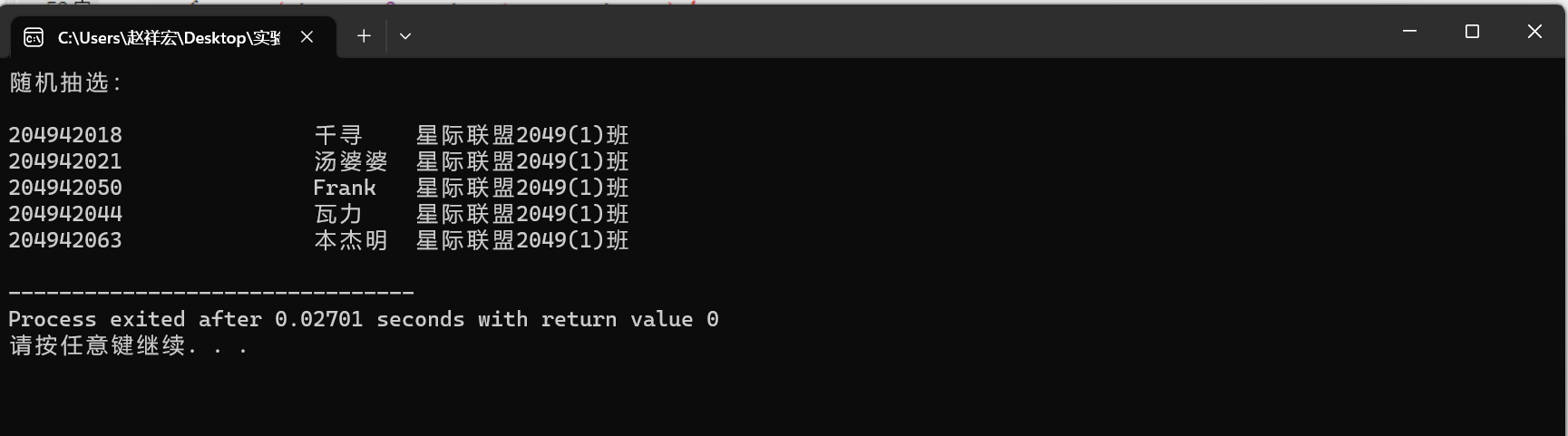Image resolution: width=1568 pixels, height=436 pixels.
Task: Click the empty title bar area
Action: tap(898, 32)
